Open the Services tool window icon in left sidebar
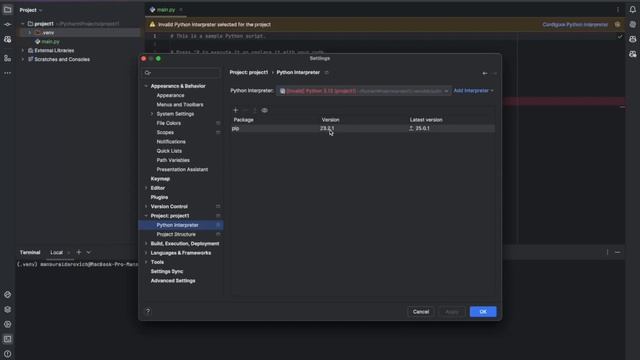The image size is (640, 360). pos(7,324)
